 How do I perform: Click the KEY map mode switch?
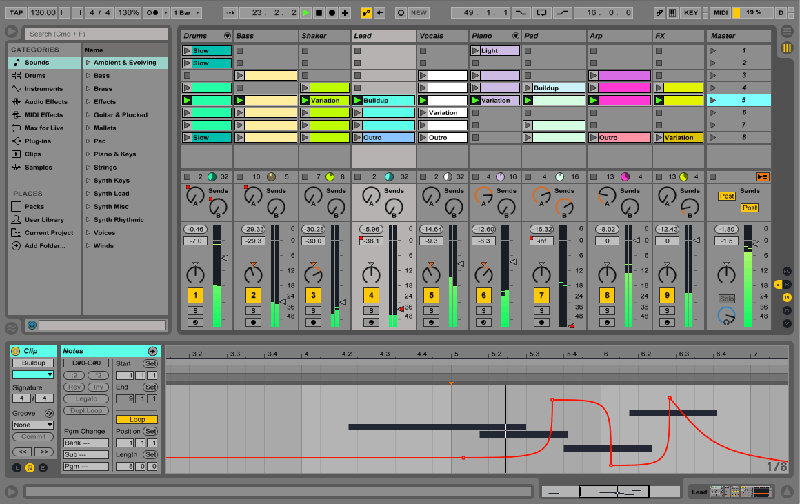click(x=691, y=13)
